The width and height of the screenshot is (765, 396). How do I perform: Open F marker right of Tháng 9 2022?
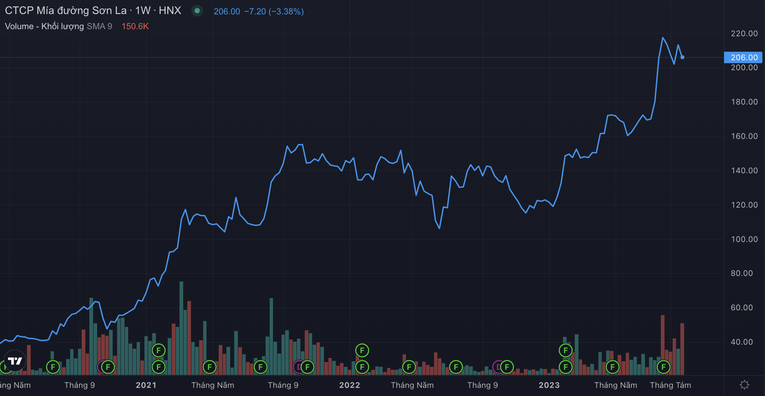point(507,367)
